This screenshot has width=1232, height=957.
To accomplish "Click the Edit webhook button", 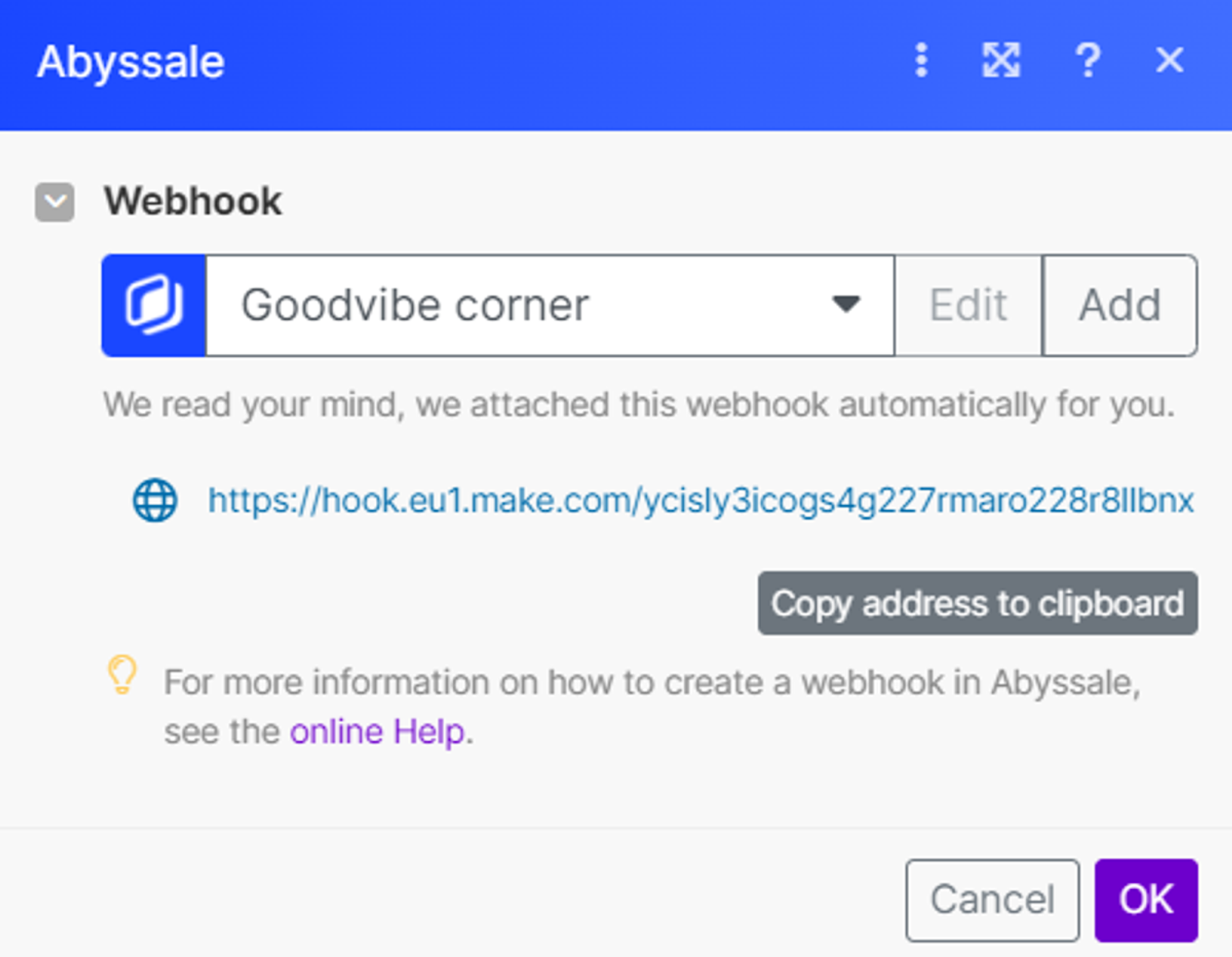I will (x=968, y=305).
